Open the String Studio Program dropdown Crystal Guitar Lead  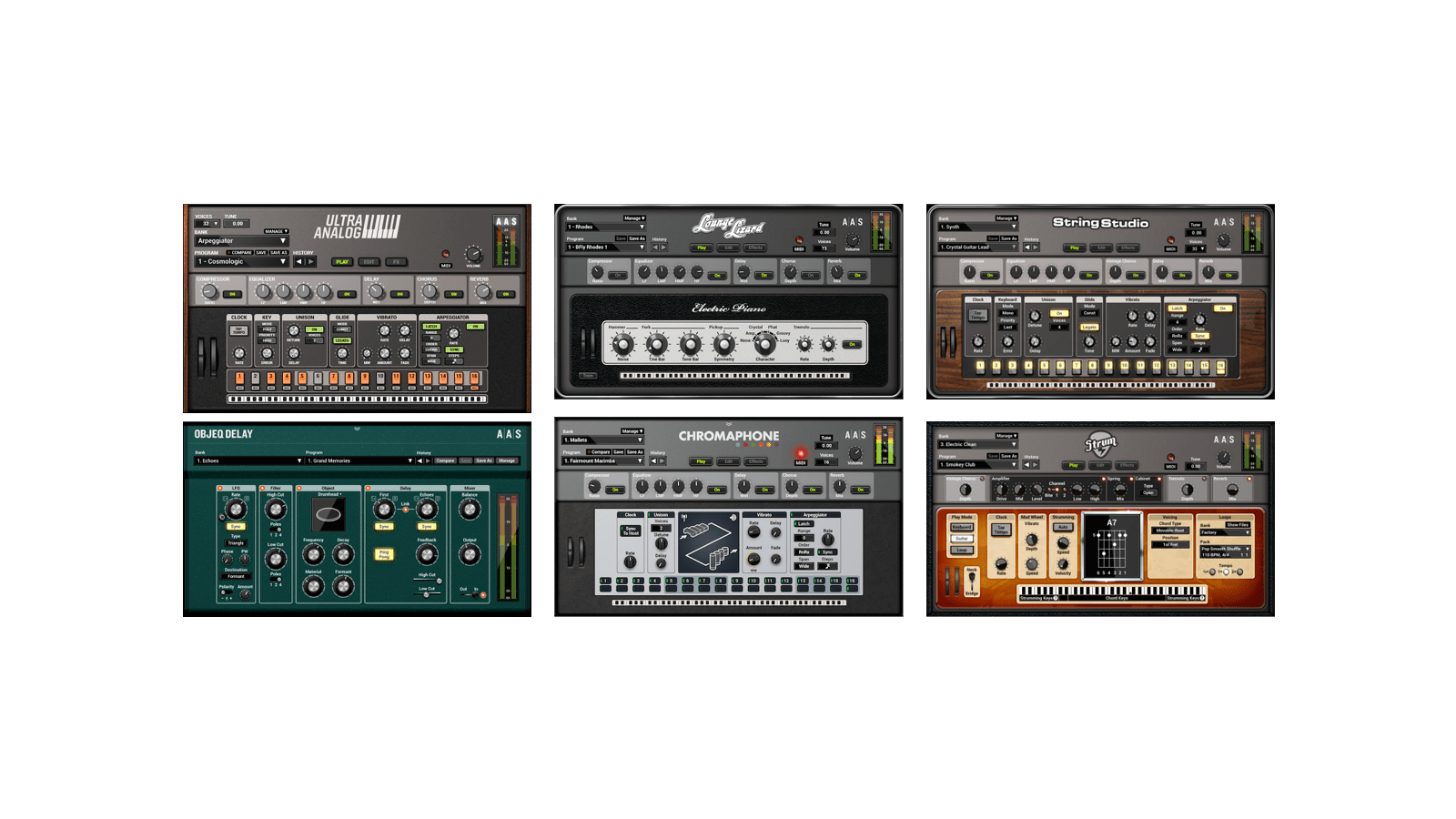click(x=978, y=247)
